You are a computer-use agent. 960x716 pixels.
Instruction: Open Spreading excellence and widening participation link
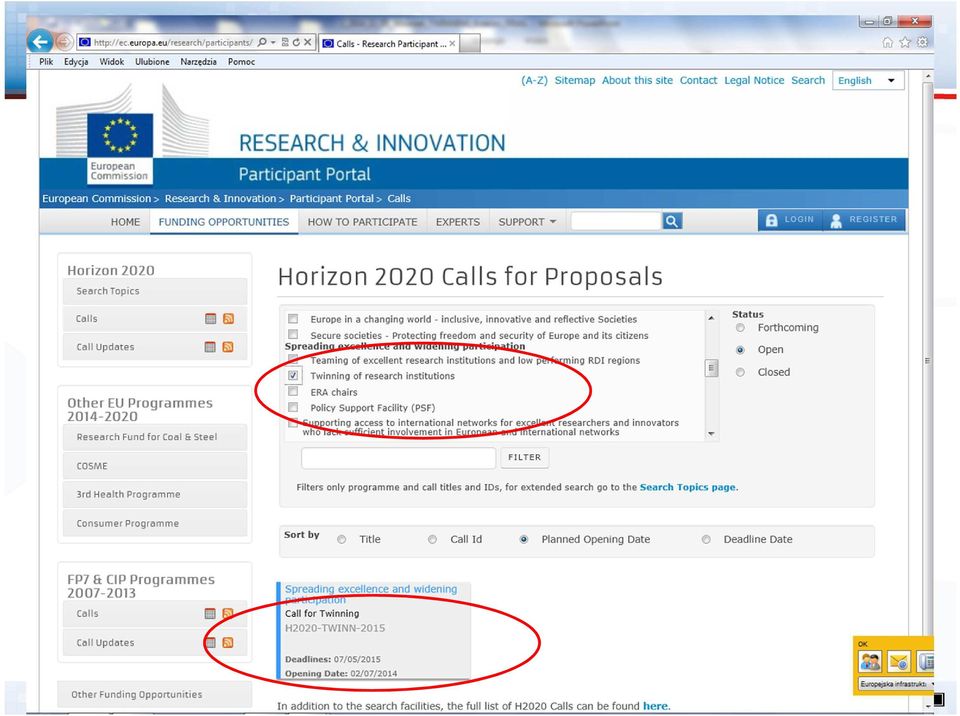371,594
